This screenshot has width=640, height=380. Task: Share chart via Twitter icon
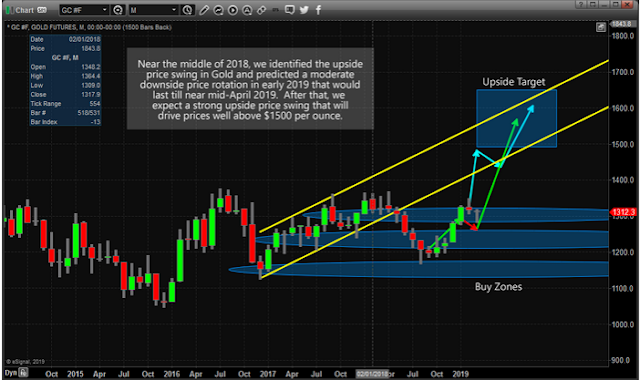click(304, 10)
